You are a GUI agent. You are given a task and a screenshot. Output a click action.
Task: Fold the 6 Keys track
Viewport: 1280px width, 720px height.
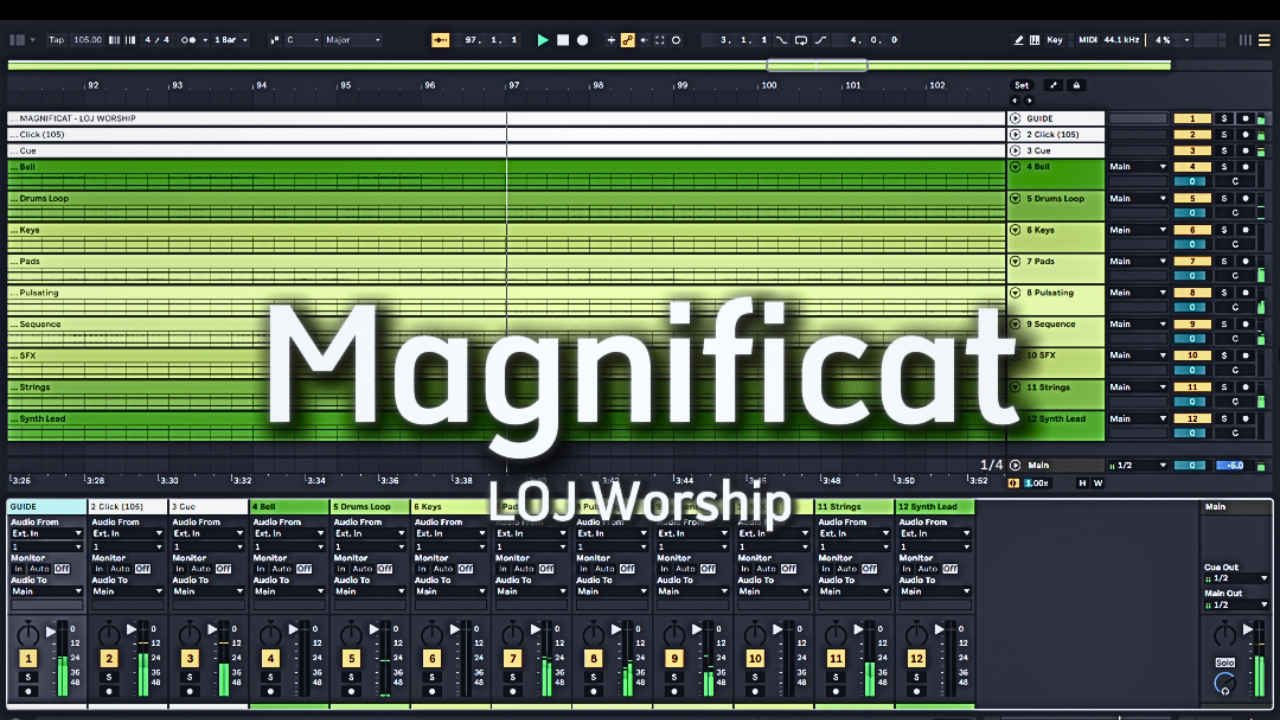click(x=1015, y=230)
